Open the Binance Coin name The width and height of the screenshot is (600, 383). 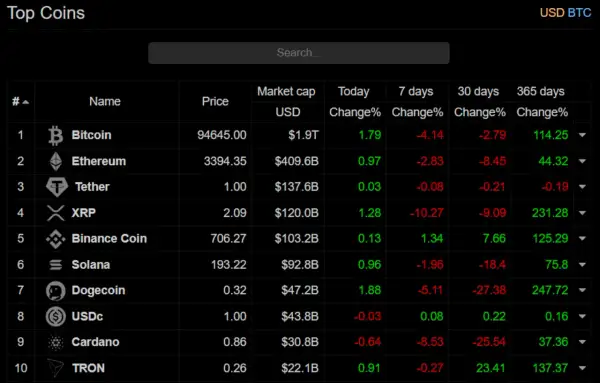[109, 238]
